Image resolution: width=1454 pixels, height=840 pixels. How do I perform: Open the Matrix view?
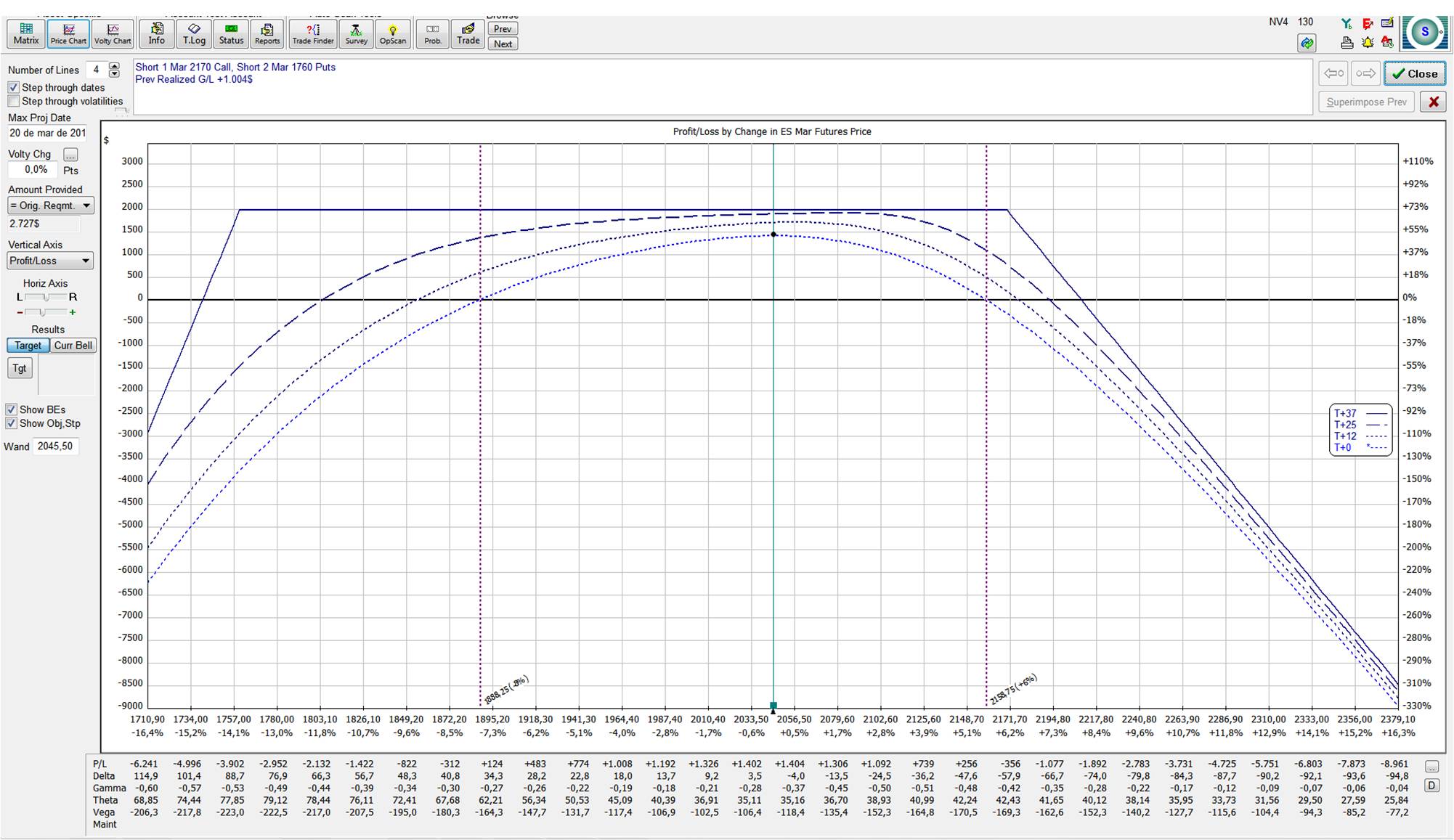26,33
